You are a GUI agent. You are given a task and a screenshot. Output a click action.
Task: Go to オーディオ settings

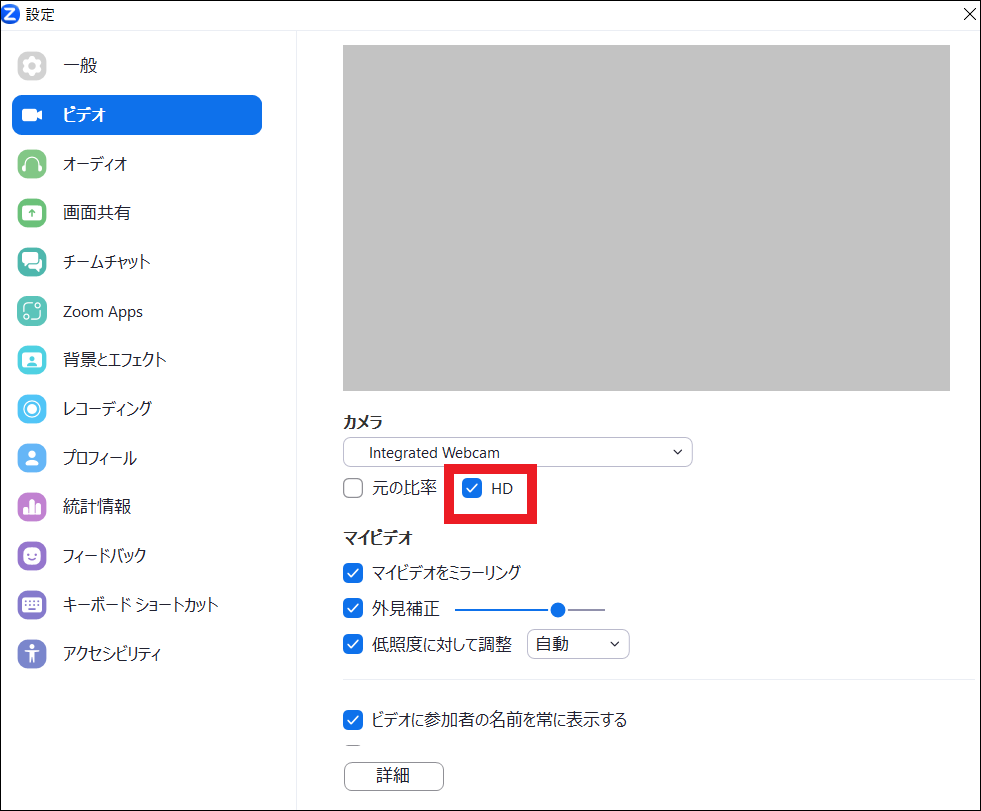coord(137,164)
